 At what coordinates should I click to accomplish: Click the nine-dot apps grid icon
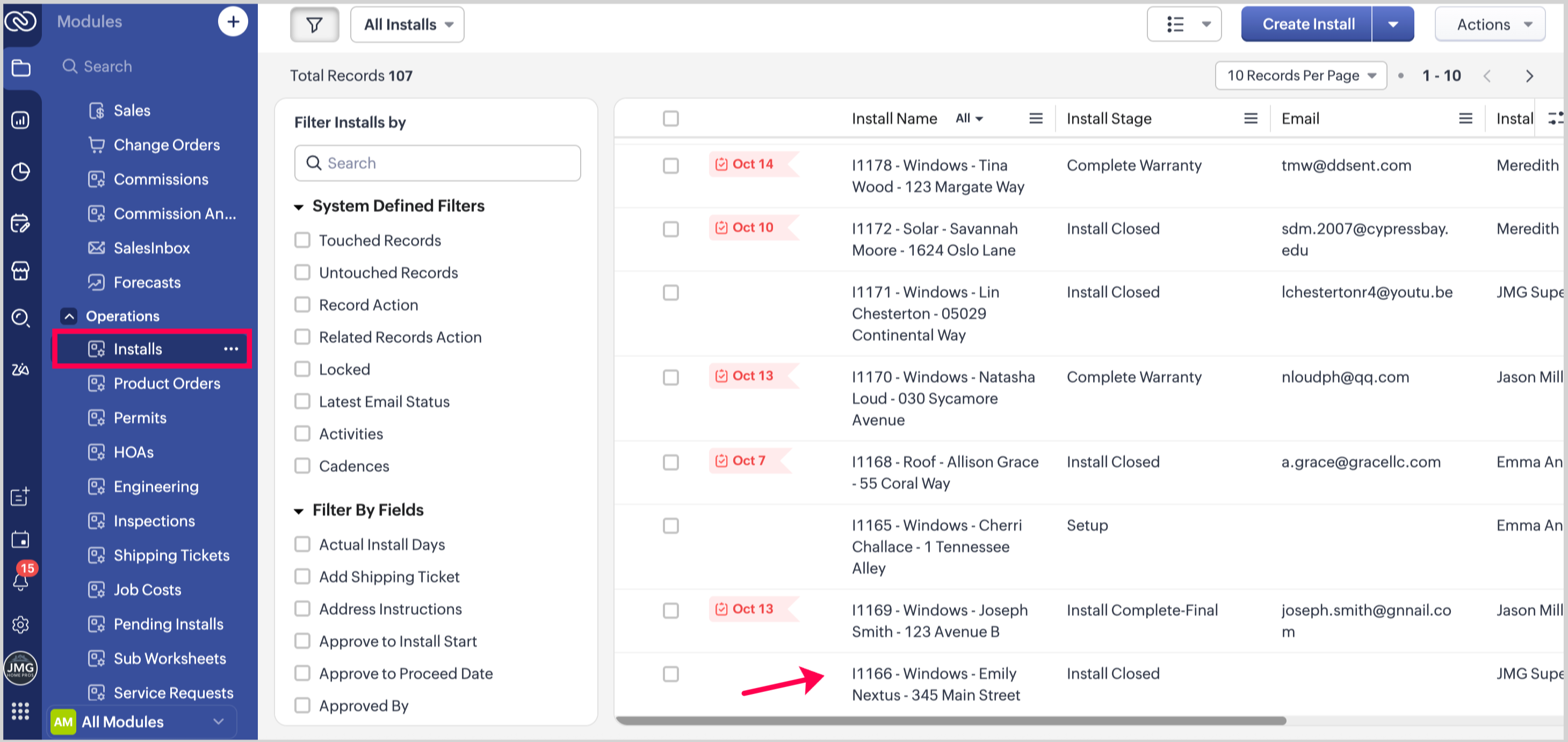coord(20,711)
